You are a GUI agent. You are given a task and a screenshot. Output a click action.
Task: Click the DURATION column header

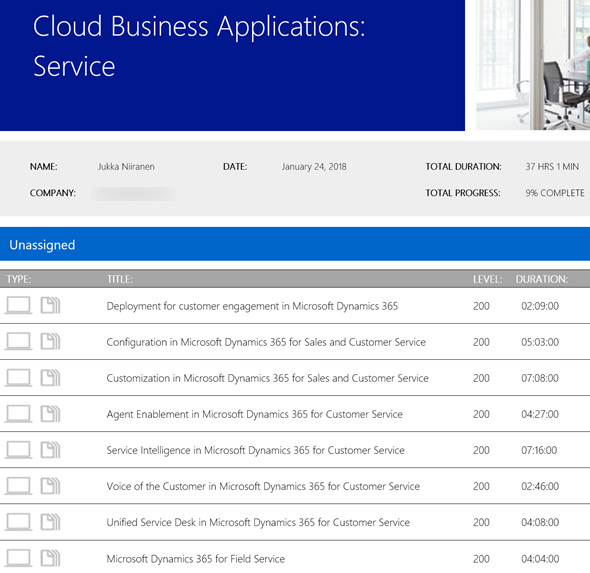point(541,279)
